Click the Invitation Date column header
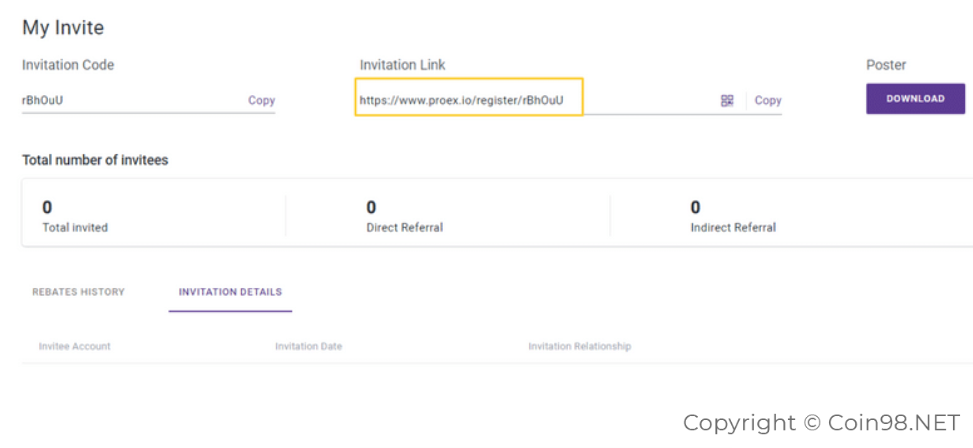Screen dimensions: 973x448 308,346
